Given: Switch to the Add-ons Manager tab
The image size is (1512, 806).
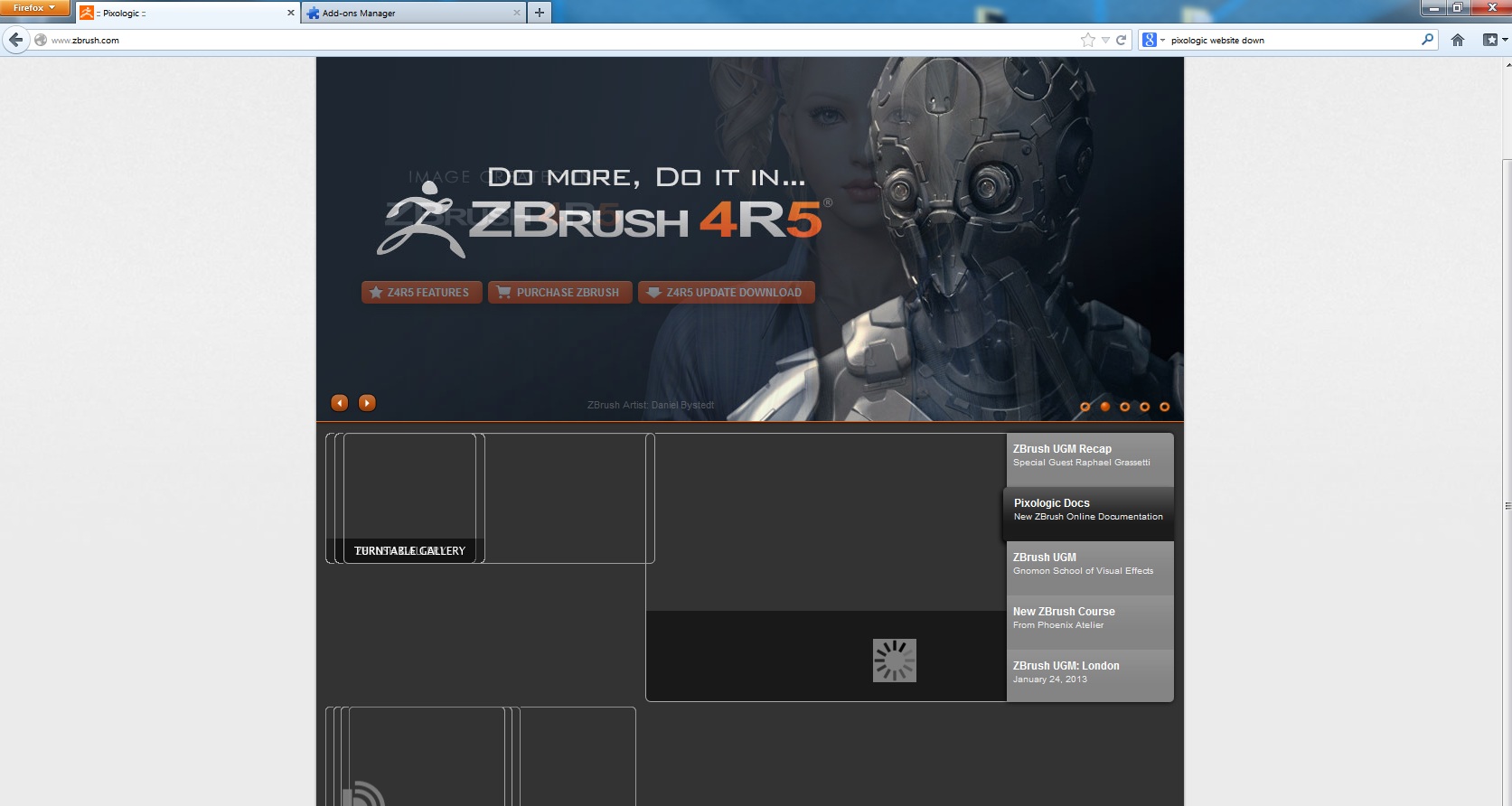Looking at the screenshot, I should [414, 13].
